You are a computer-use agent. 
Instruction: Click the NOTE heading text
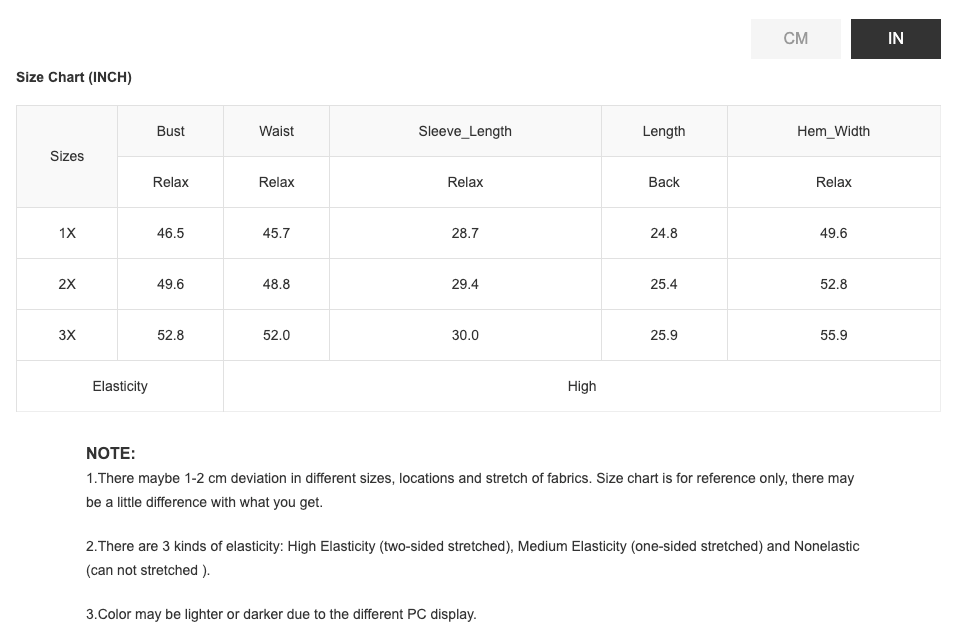tap(111, 453)
